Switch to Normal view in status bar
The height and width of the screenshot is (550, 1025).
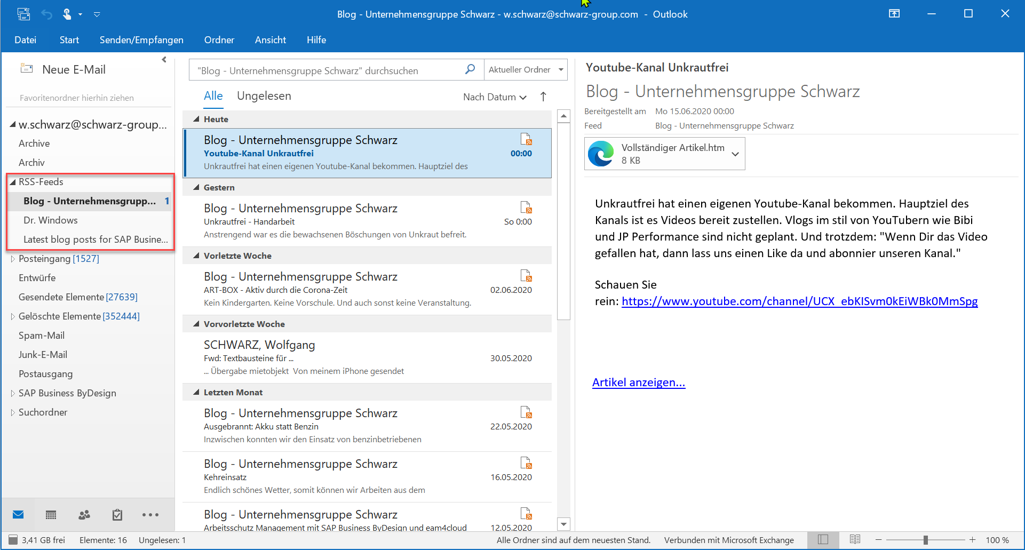823,540
